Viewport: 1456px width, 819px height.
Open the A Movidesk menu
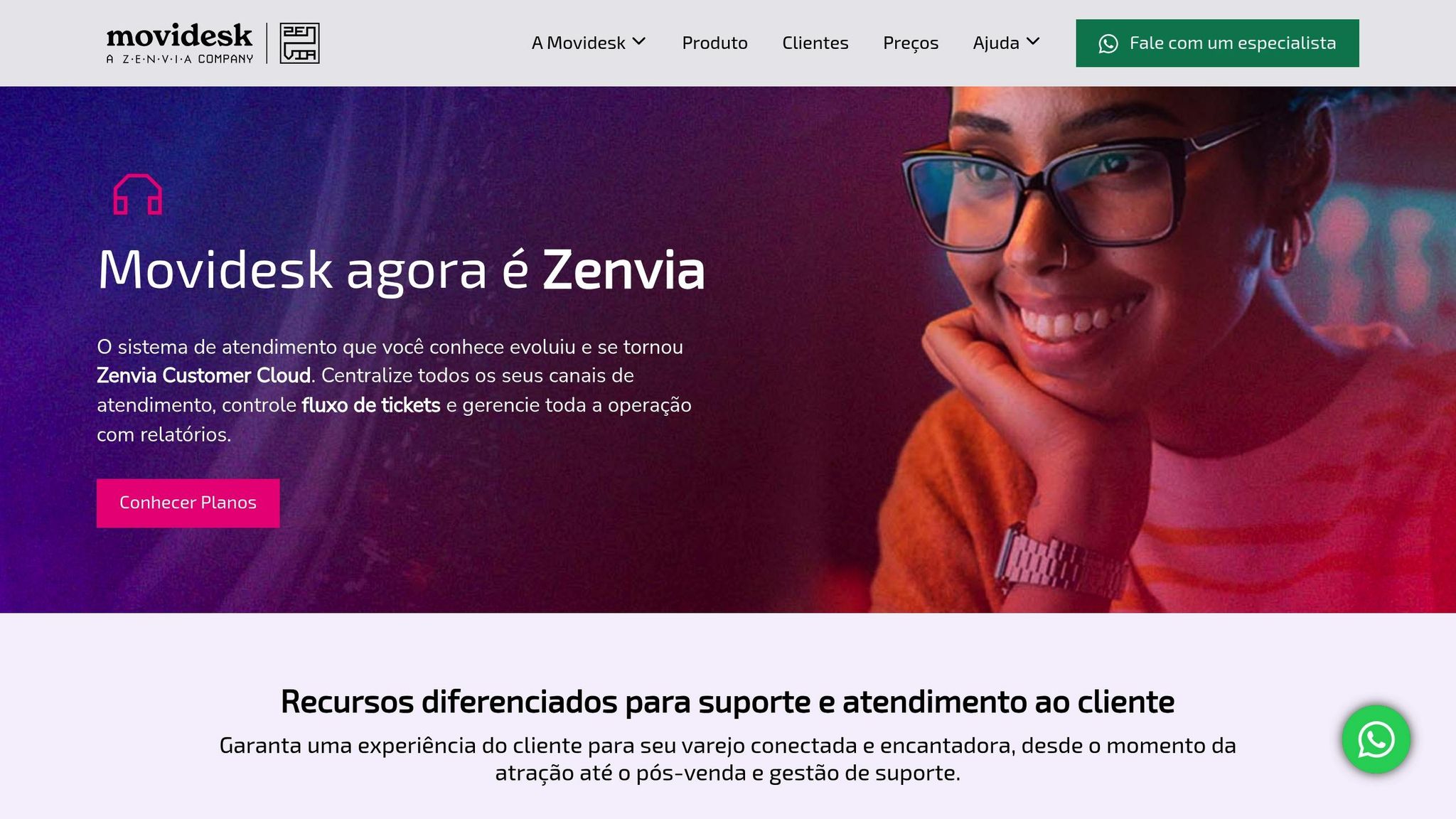(x=578, y=43)
